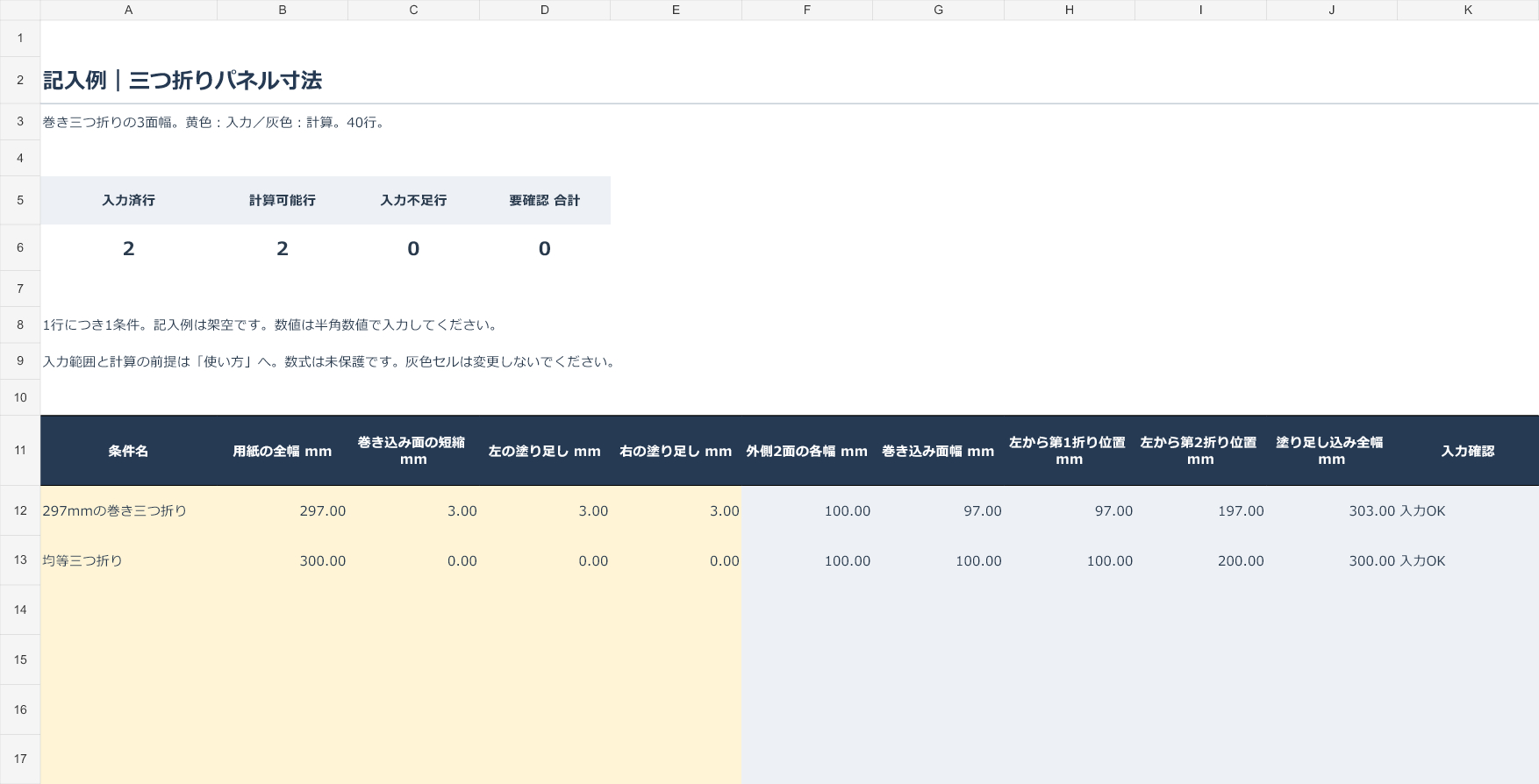Click the description 巻き三つ折りの3面幅
1539x784 pixels.
tap(216, 122)
